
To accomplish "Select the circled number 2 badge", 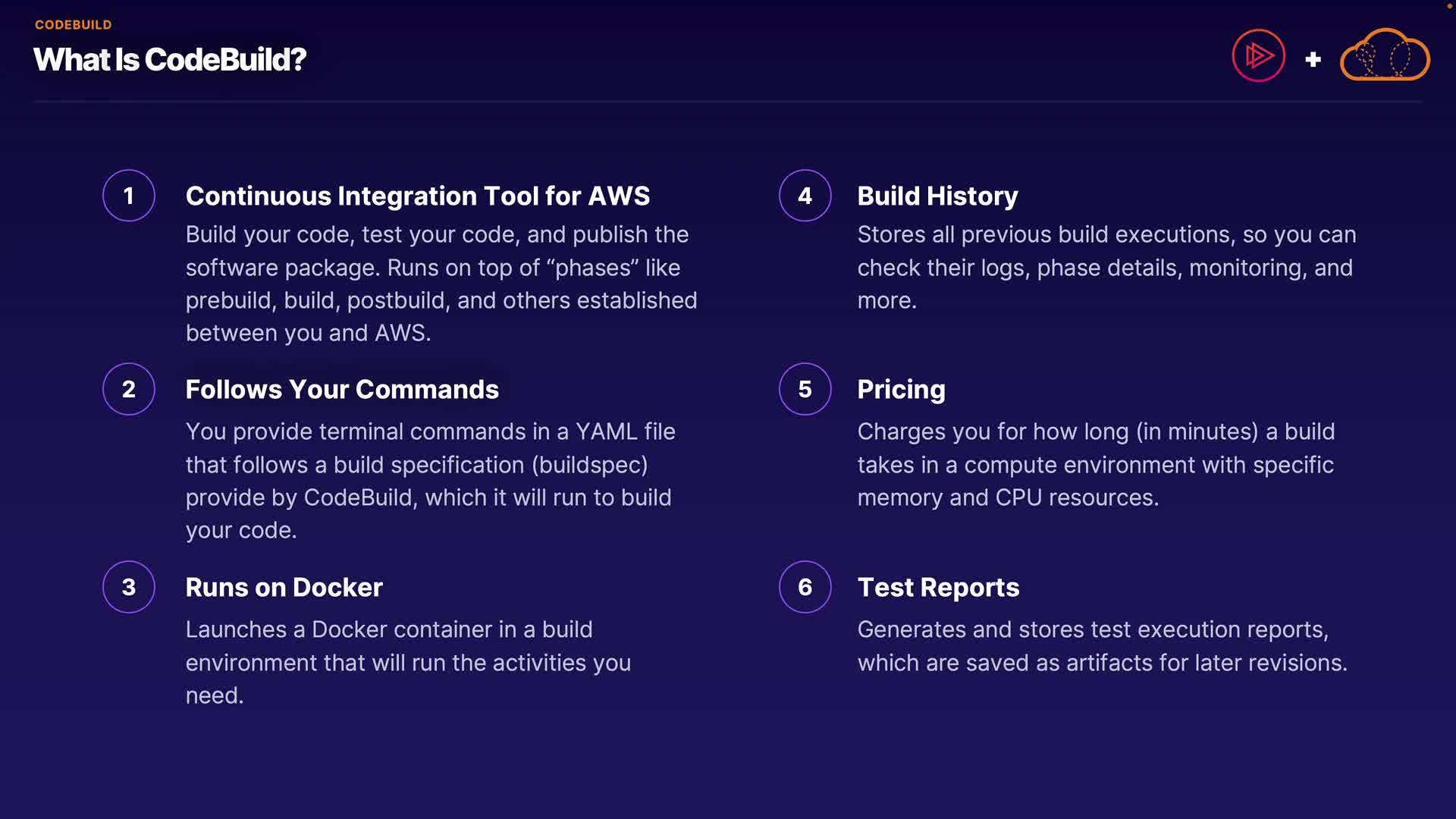I will pos(129,389).
